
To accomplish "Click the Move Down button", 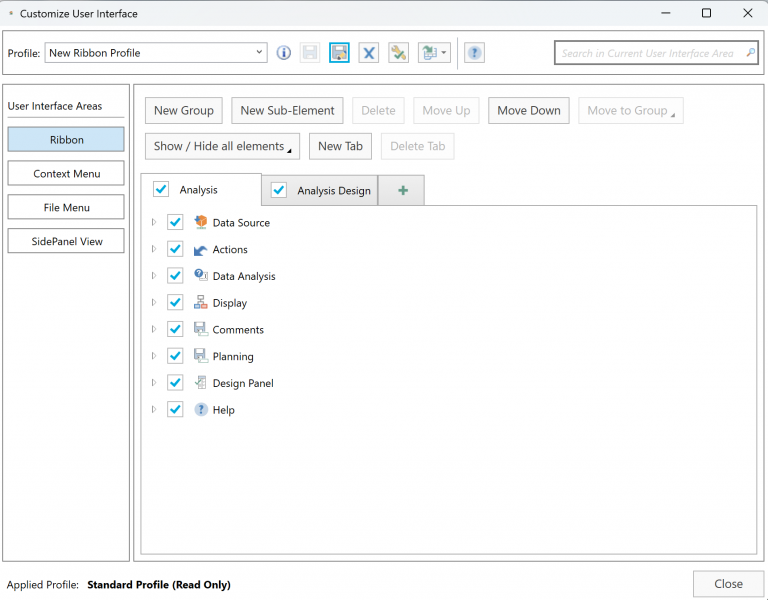I will pyautogui.click(x=529, y=111).
